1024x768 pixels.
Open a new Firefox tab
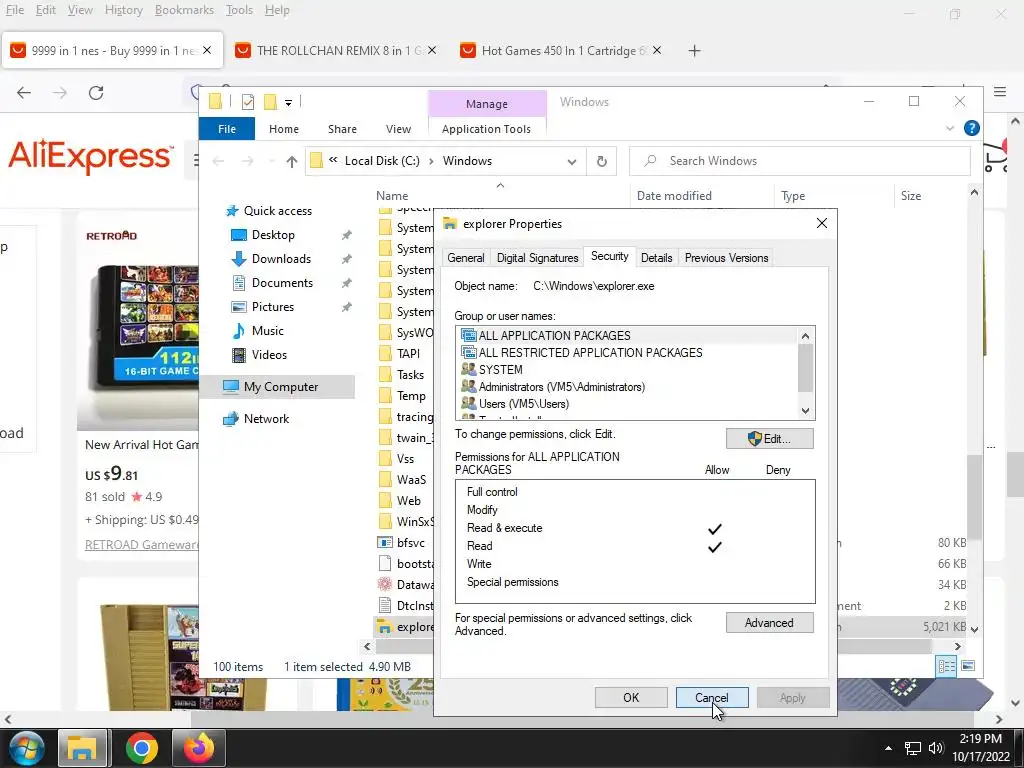[694, 51]
